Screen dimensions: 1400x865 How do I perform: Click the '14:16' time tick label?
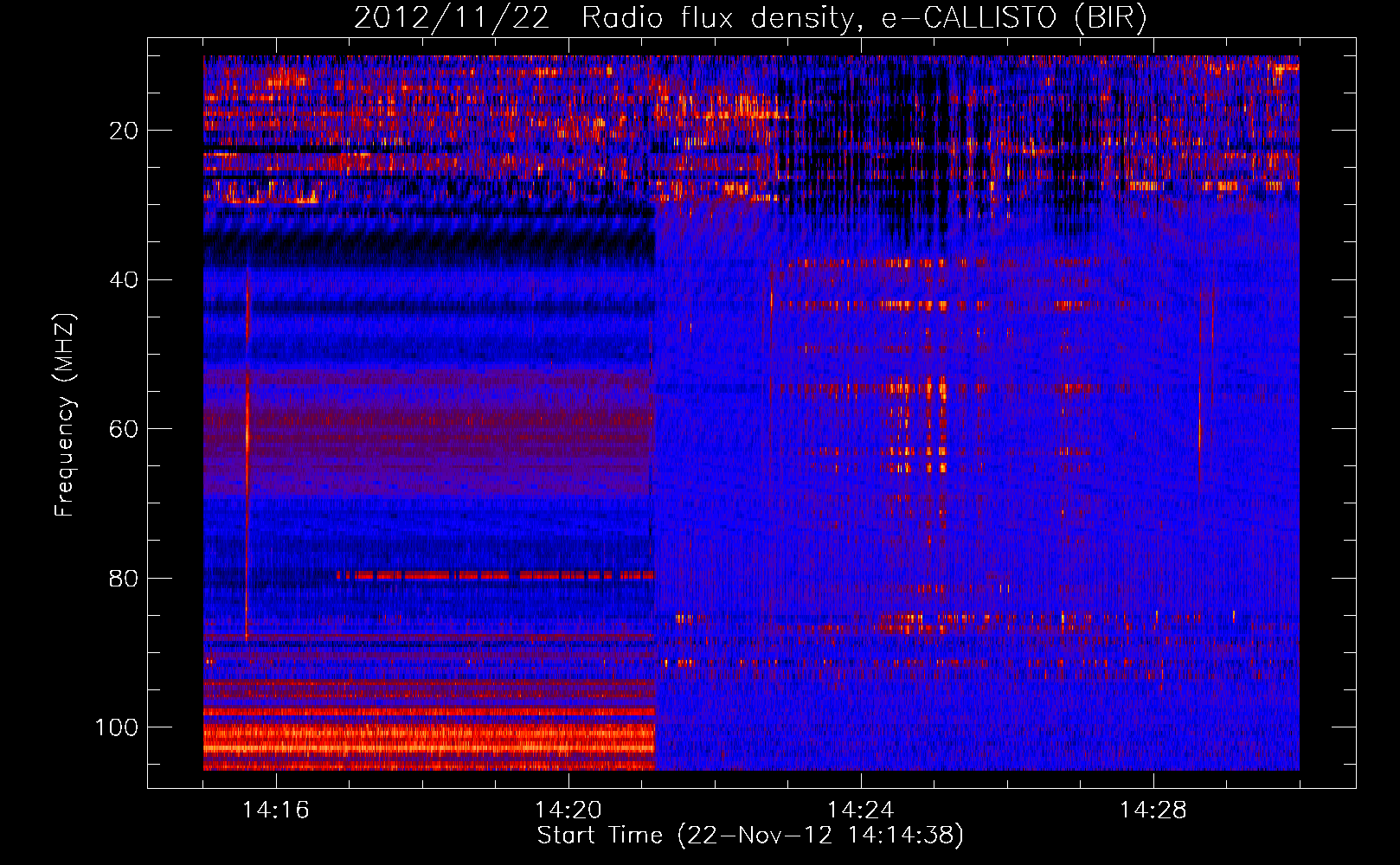coord(276,811)
